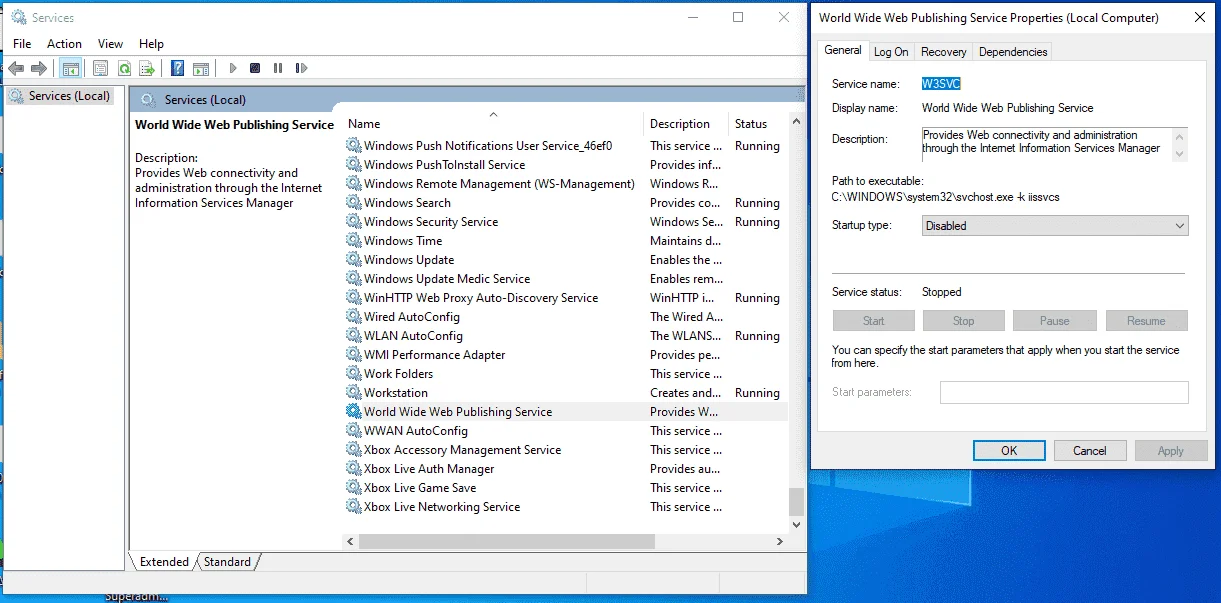Open the Help menu

pyautogui.click(x=151, y=44)
